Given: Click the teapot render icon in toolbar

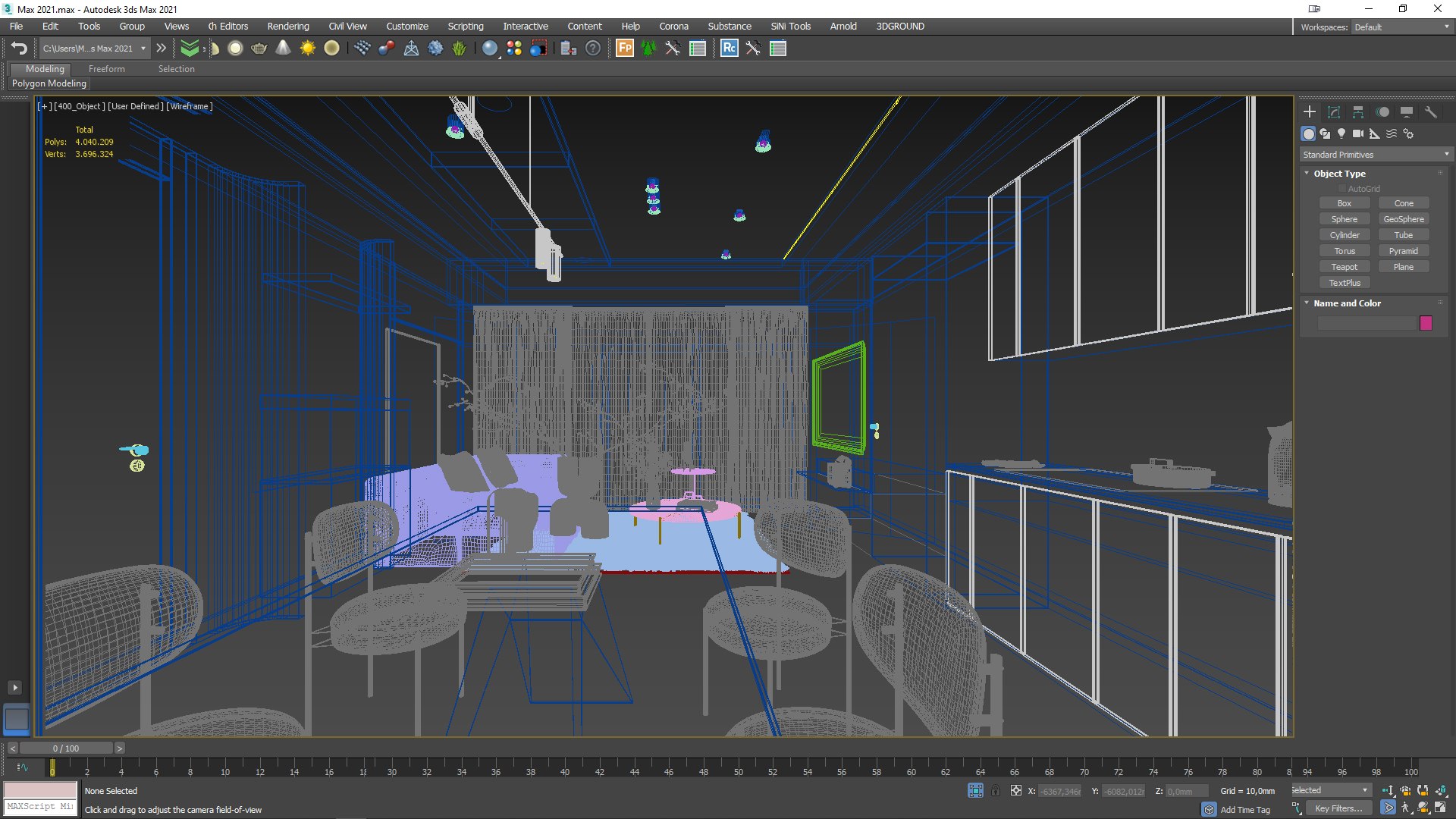Looking at the screenshot, I should pos(259,49).
